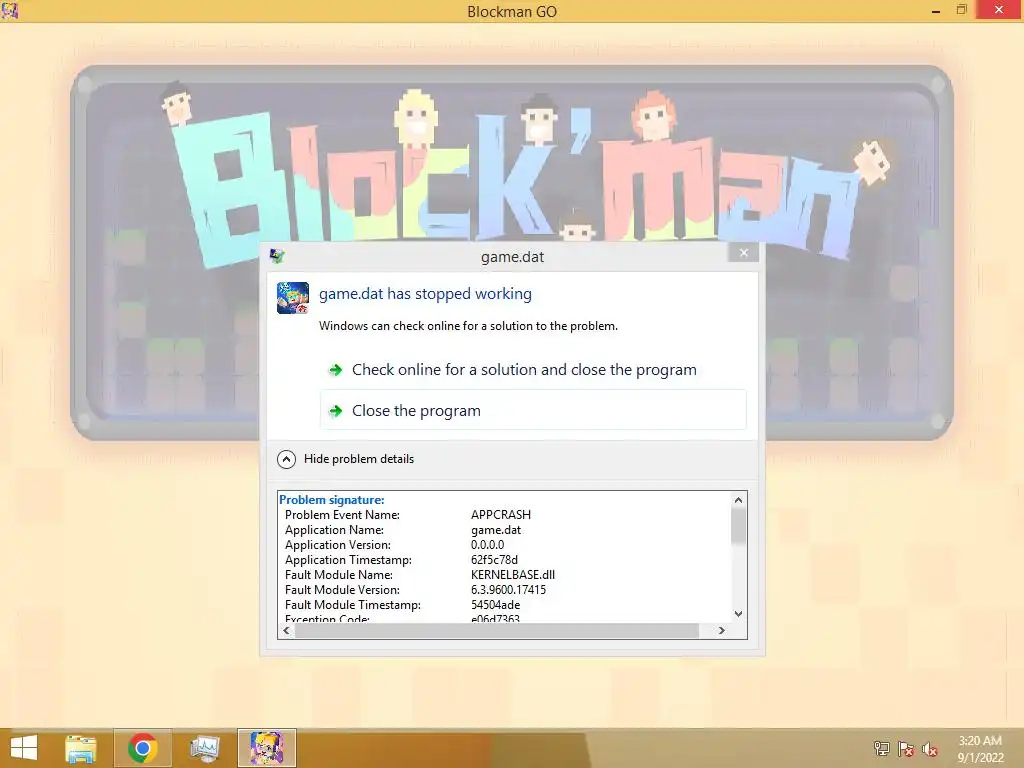1024x768 pixels.
Task: Restore down the Blockman GO window
Action: 962,10
